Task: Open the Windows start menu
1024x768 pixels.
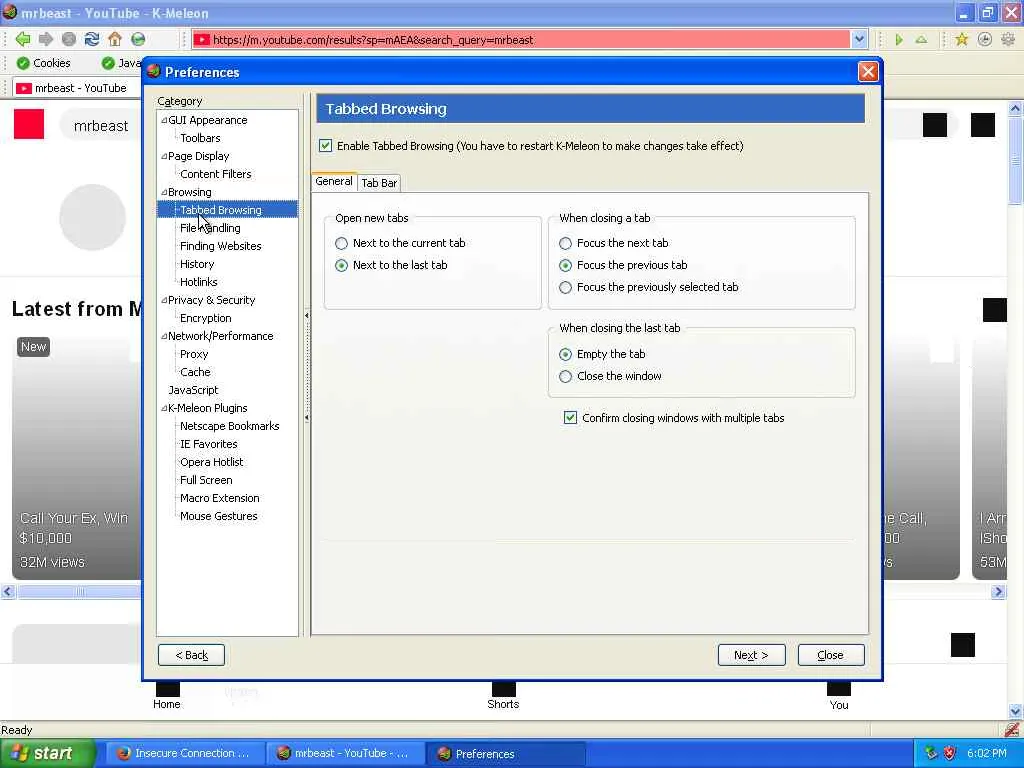Action: 47,753
